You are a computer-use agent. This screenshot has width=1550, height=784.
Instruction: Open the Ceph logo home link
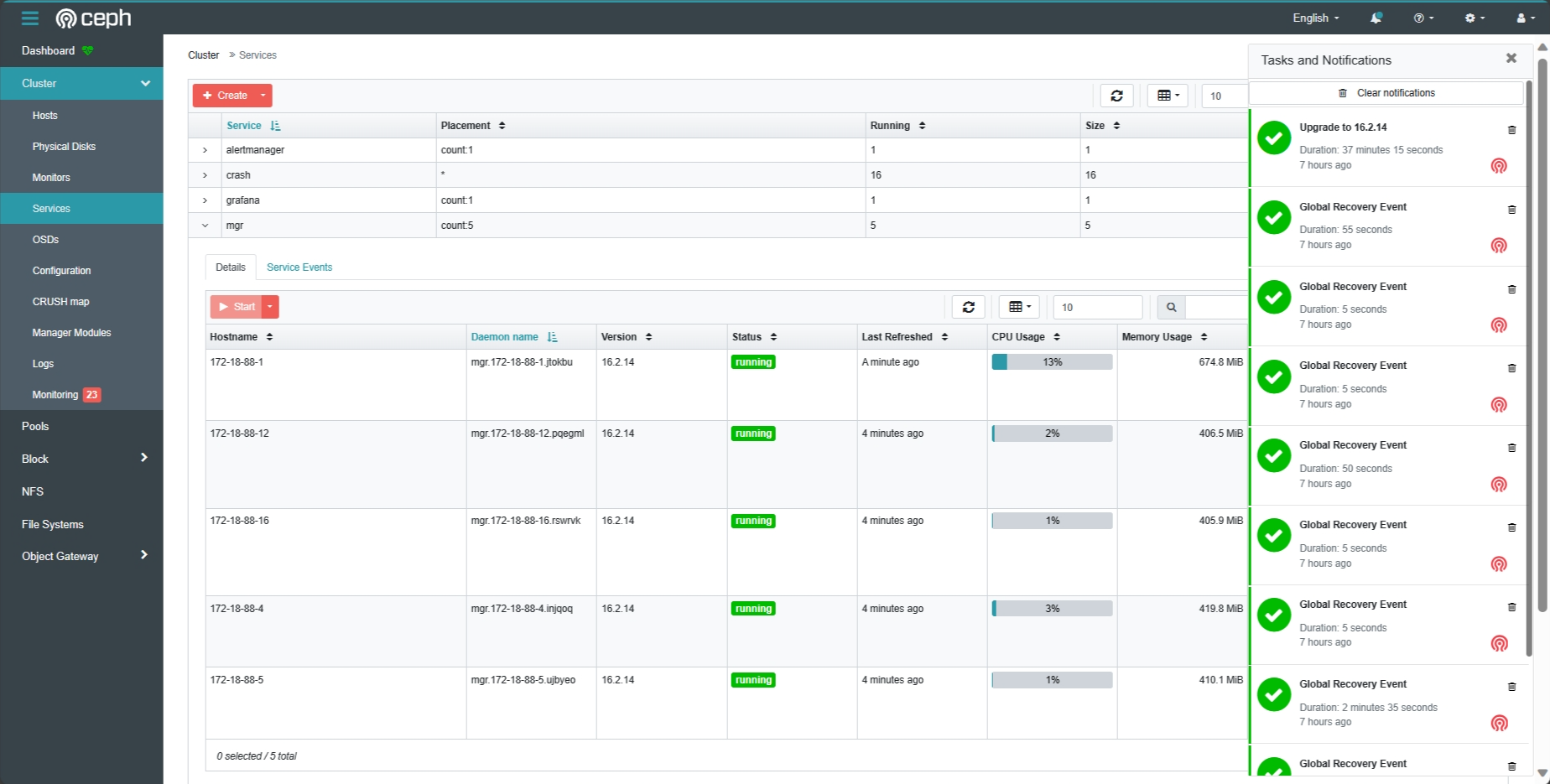pyautogui.click(x=93, y=18)
